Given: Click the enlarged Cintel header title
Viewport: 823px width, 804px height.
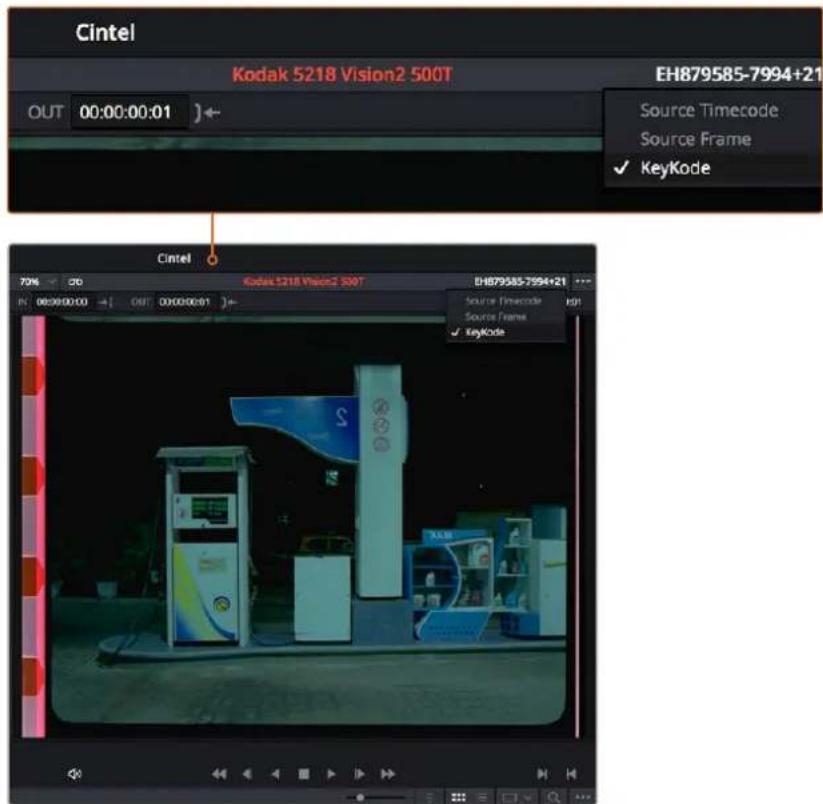Looking at the screenshot, I should tap(105, 33).
